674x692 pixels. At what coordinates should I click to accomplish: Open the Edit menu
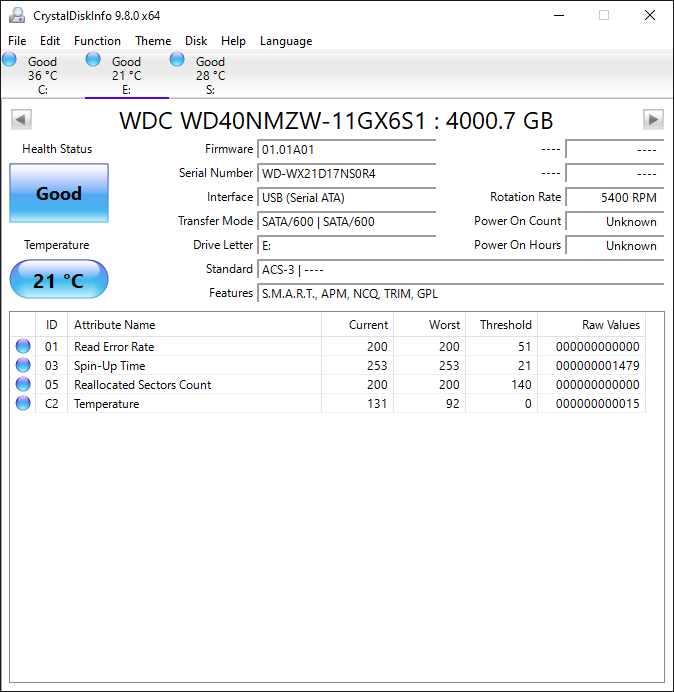coord(50,41)
